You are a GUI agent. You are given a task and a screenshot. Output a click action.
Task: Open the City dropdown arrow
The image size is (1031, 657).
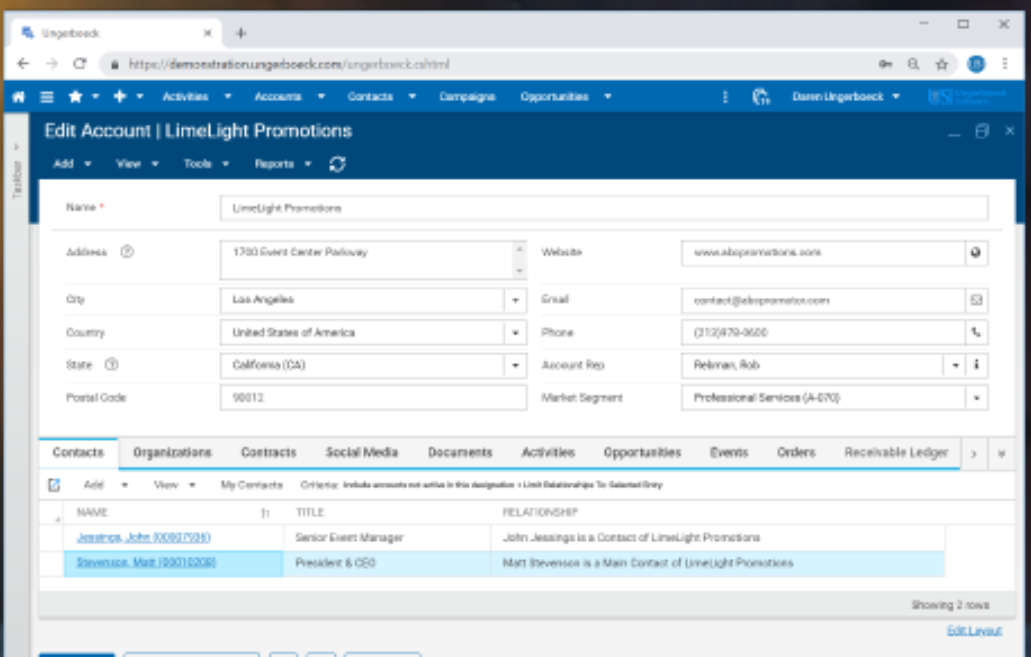[x=516, y=300]
